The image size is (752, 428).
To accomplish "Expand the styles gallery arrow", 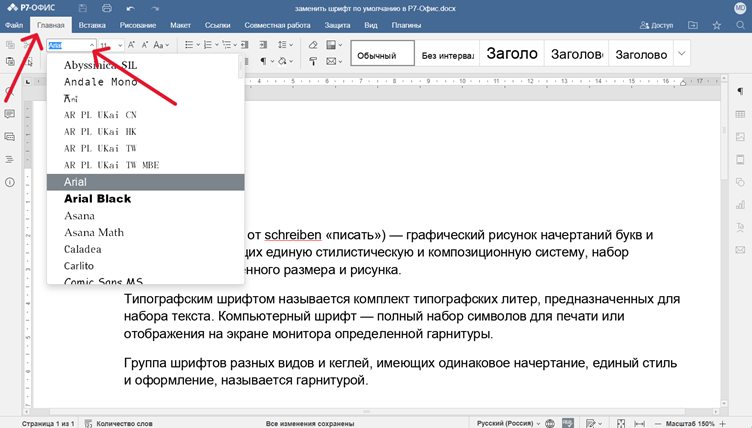I will pos(682,53).
